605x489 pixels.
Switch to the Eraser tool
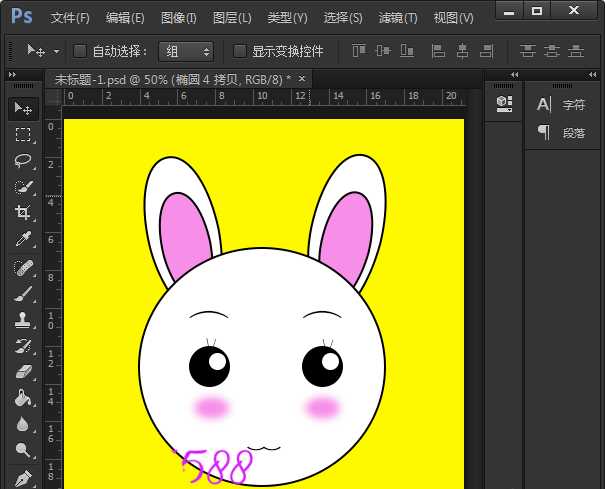point(23,372)
